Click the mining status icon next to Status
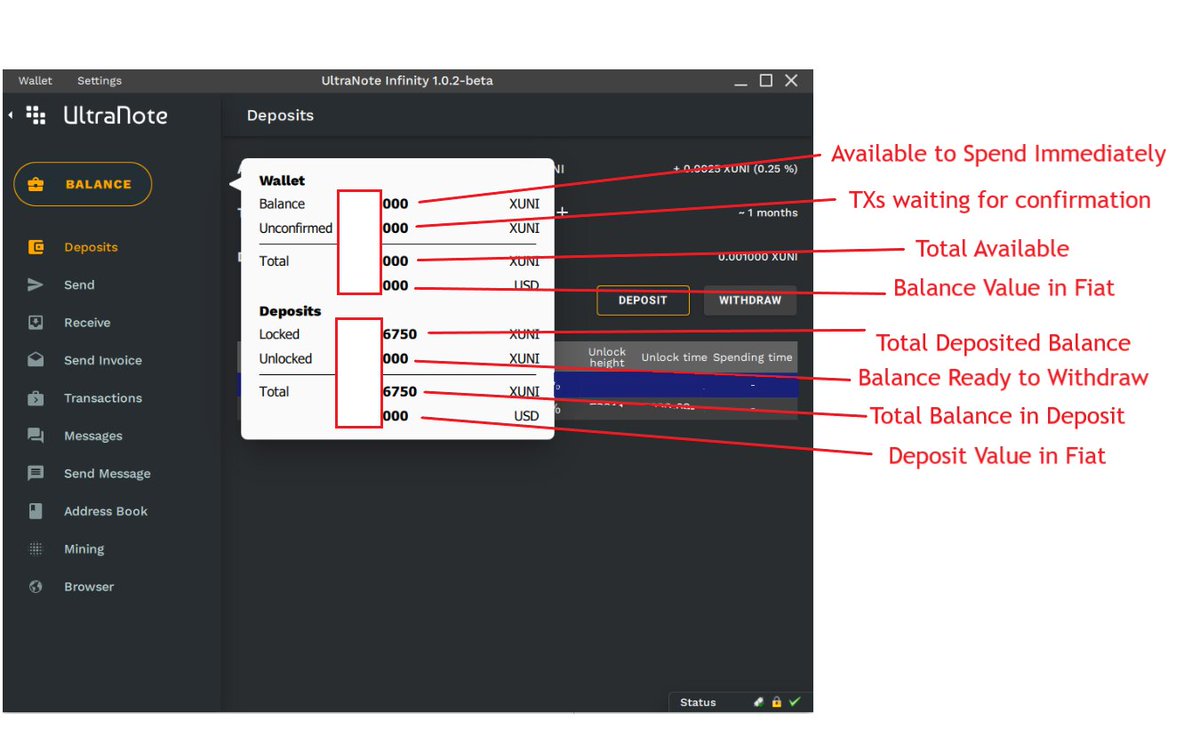The height and width of the screenshot is (729, 1200). (x=759, y=702)
